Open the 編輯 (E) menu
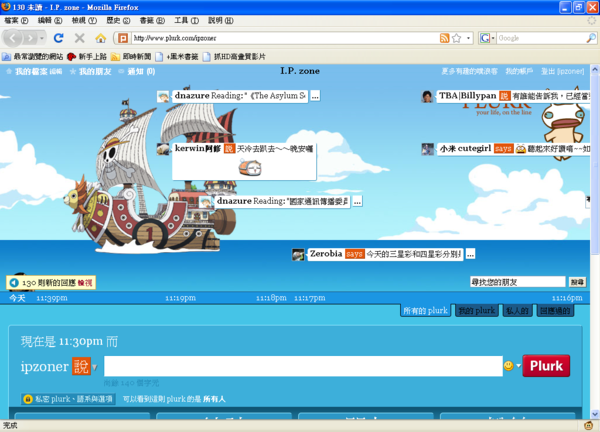The image size is (600, 432). coord(50,20)
